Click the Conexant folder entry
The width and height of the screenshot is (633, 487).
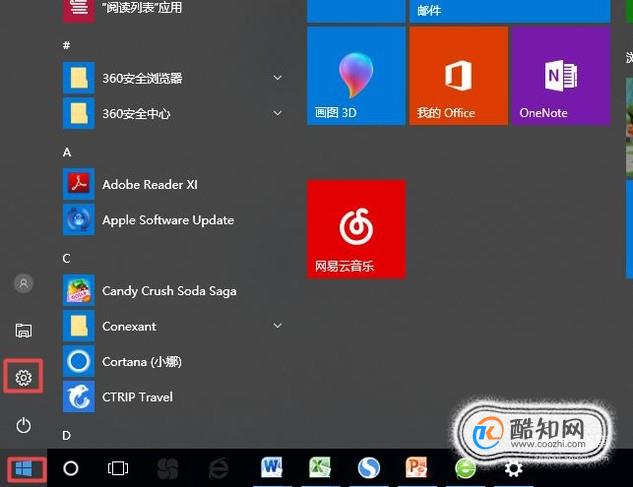pyautogui.click(x=174, y=325)
